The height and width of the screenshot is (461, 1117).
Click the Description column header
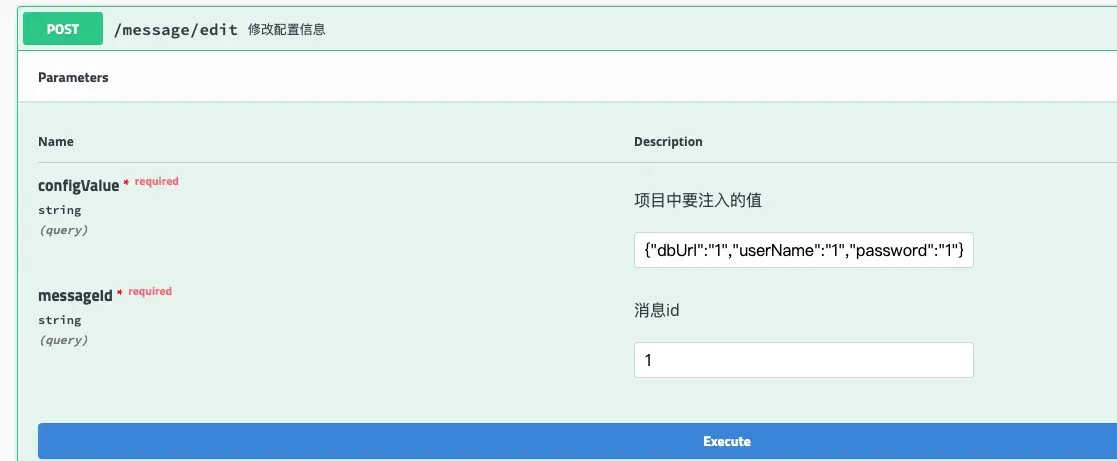click(x=668, y=142)
